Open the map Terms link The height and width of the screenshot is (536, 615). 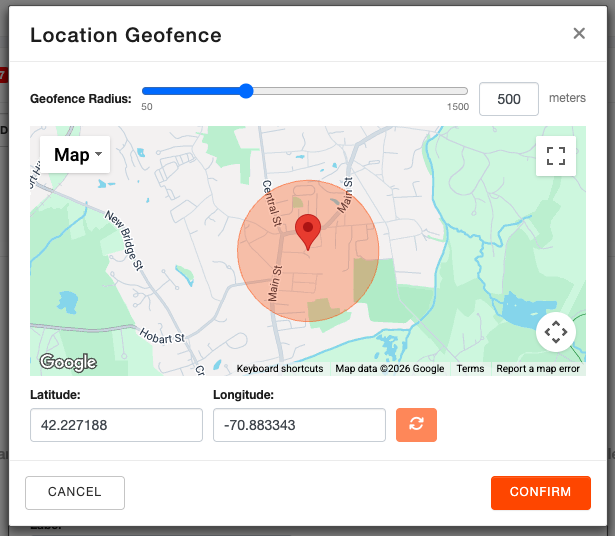click(x=470, y=369)
